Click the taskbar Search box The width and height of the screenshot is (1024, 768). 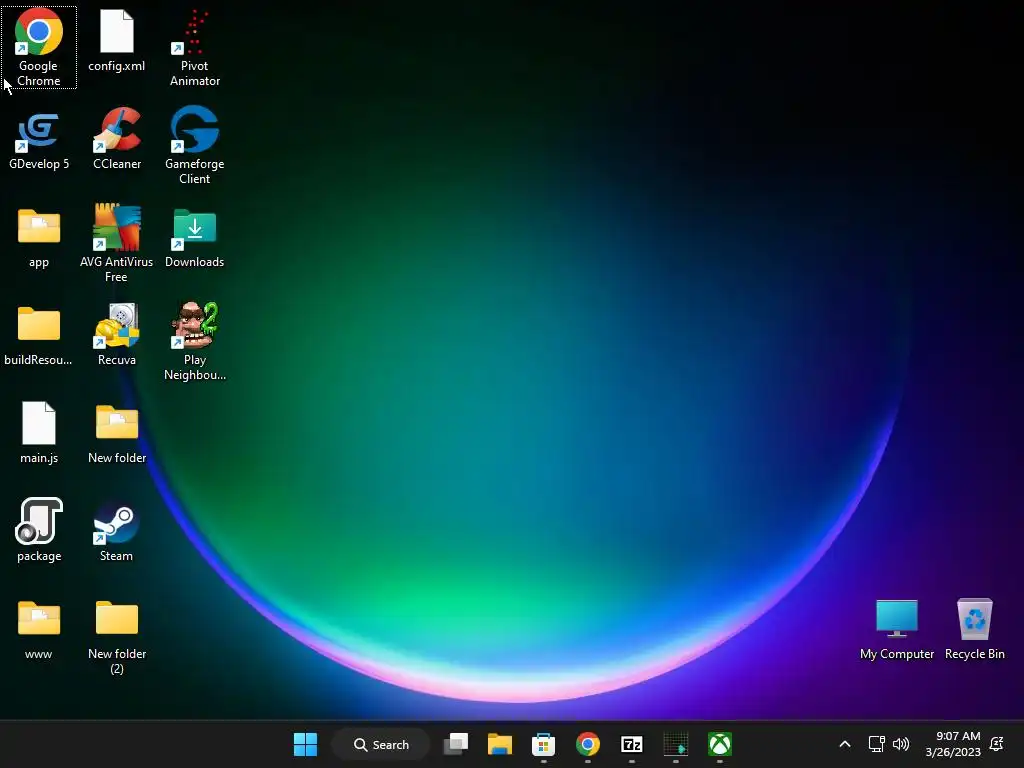[x=381, y=744]
